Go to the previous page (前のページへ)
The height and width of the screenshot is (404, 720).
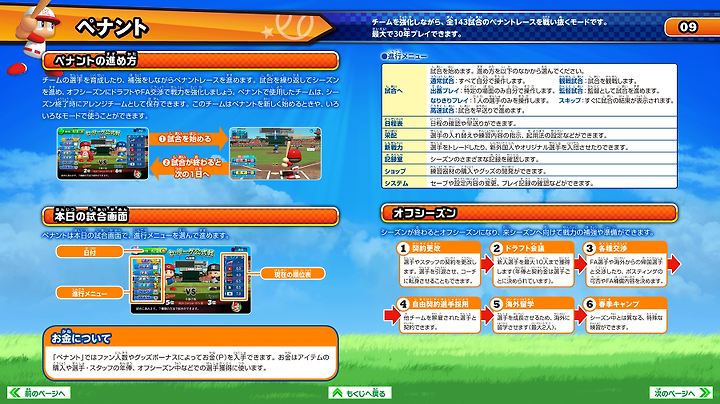point(39,393)
